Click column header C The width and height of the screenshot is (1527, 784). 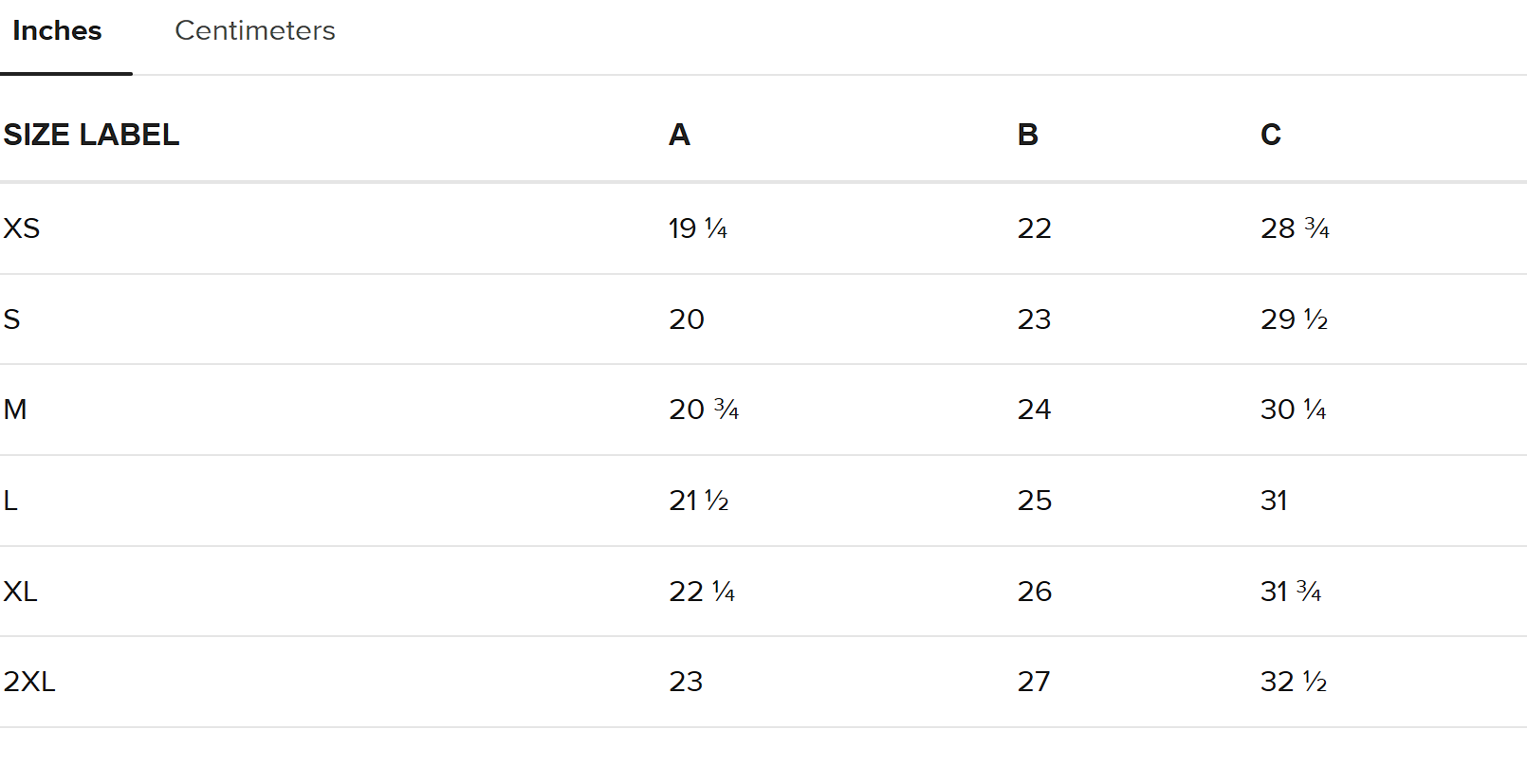coord(1271,135)
